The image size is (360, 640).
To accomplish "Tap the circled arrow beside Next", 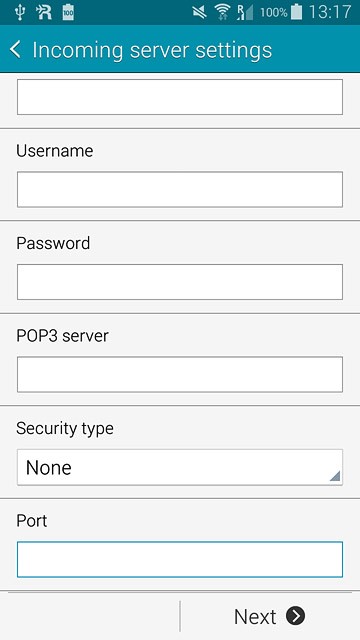I will coord(295,616).
